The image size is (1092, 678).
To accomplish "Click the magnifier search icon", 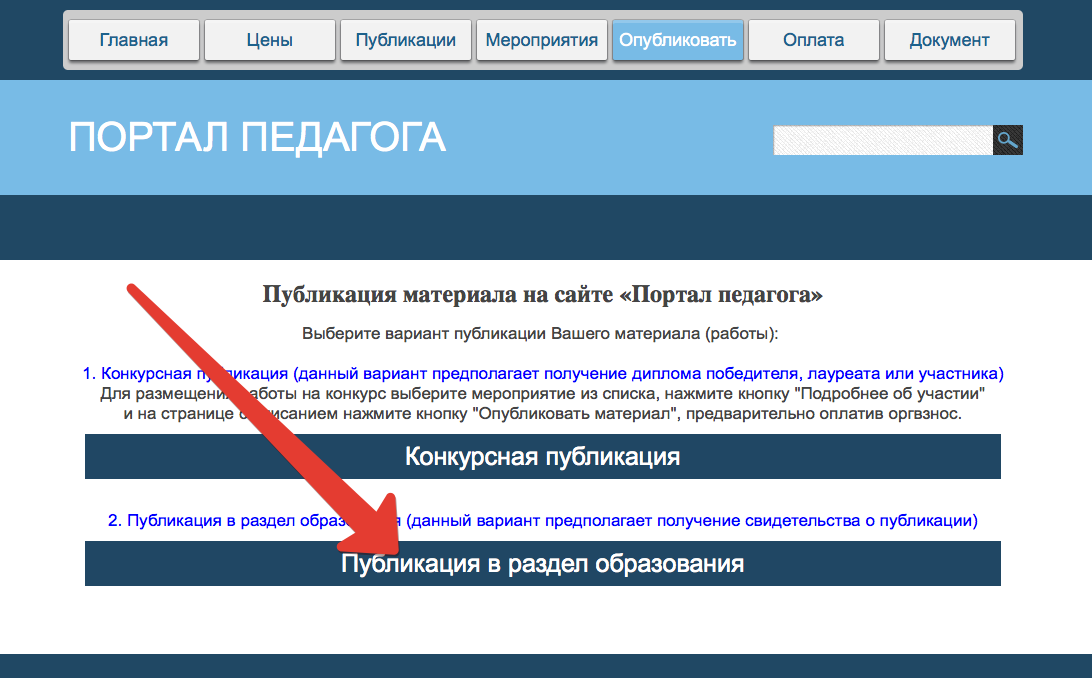I will click(1007, 141).
